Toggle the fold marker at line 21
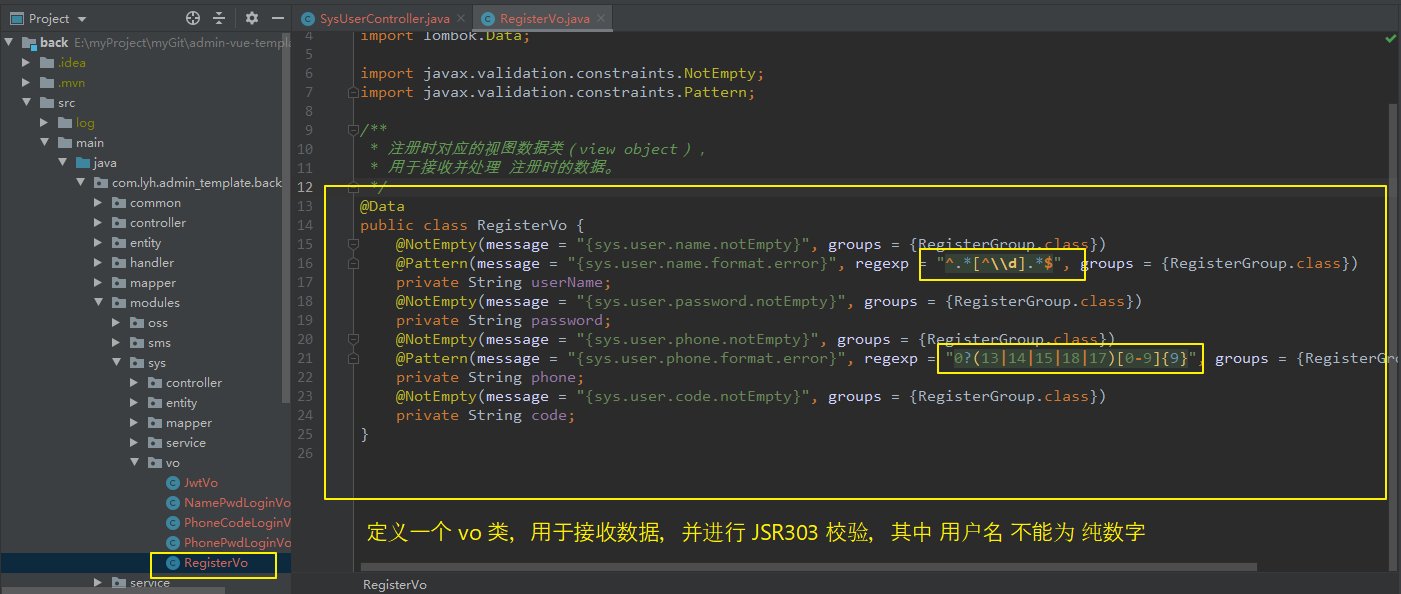This screenshot has width=1401, height=594. 352,358
